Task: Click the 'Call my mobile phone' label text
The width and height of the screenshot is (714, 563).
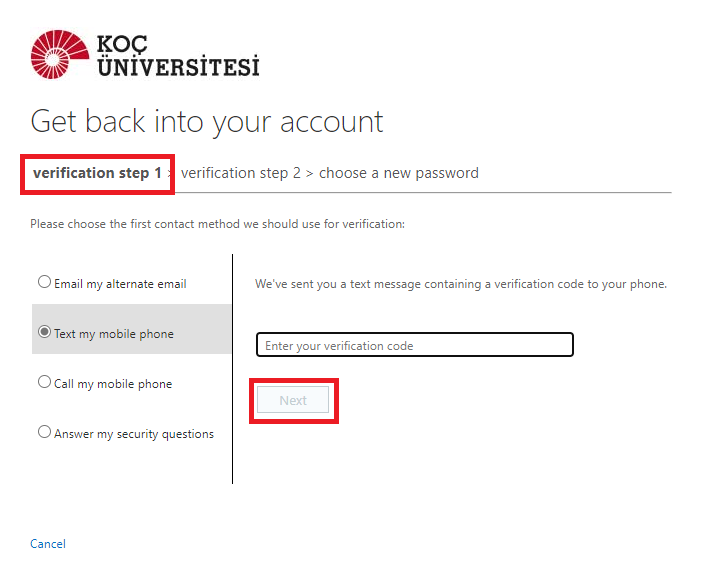Action: point(113,384)
